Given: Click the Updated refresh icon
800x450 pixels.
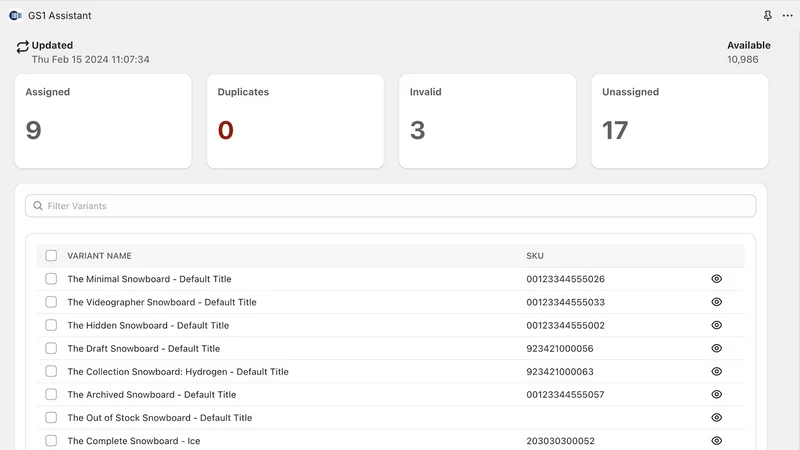Looking at the screenshot, I should (22, 47).
